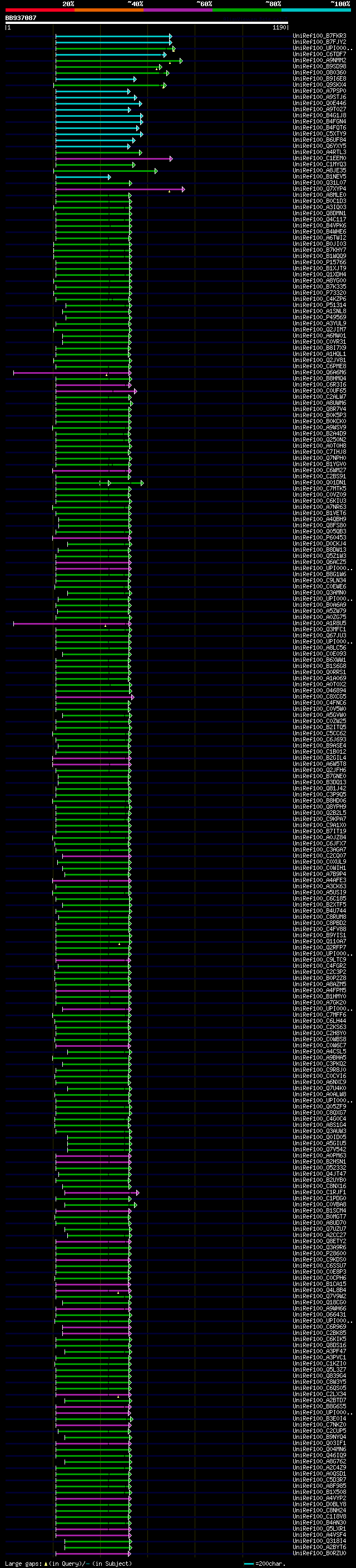Screen dimensions: 356x1568
Task: Select label UniRef100_A8JE35
Action: tap(319, 170)
